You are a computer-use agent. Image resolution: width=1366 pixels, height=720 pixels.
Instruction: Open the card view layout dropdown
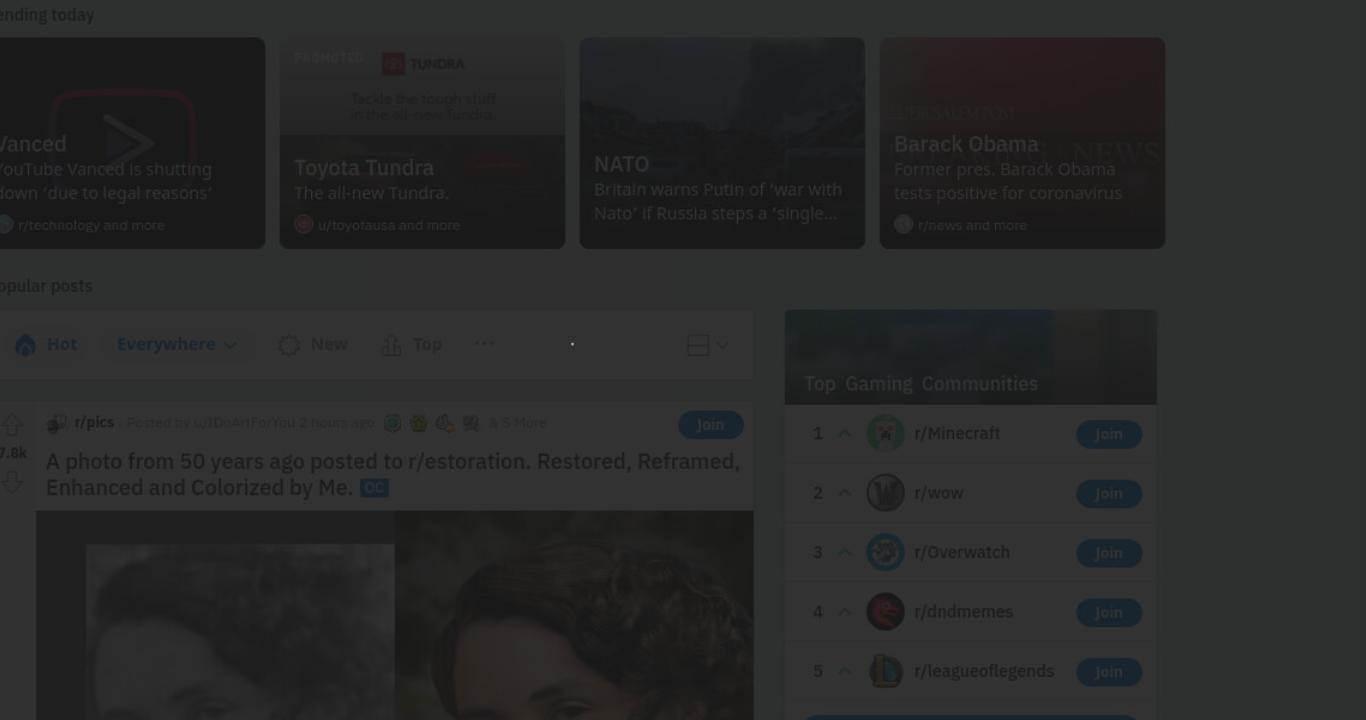708,345
